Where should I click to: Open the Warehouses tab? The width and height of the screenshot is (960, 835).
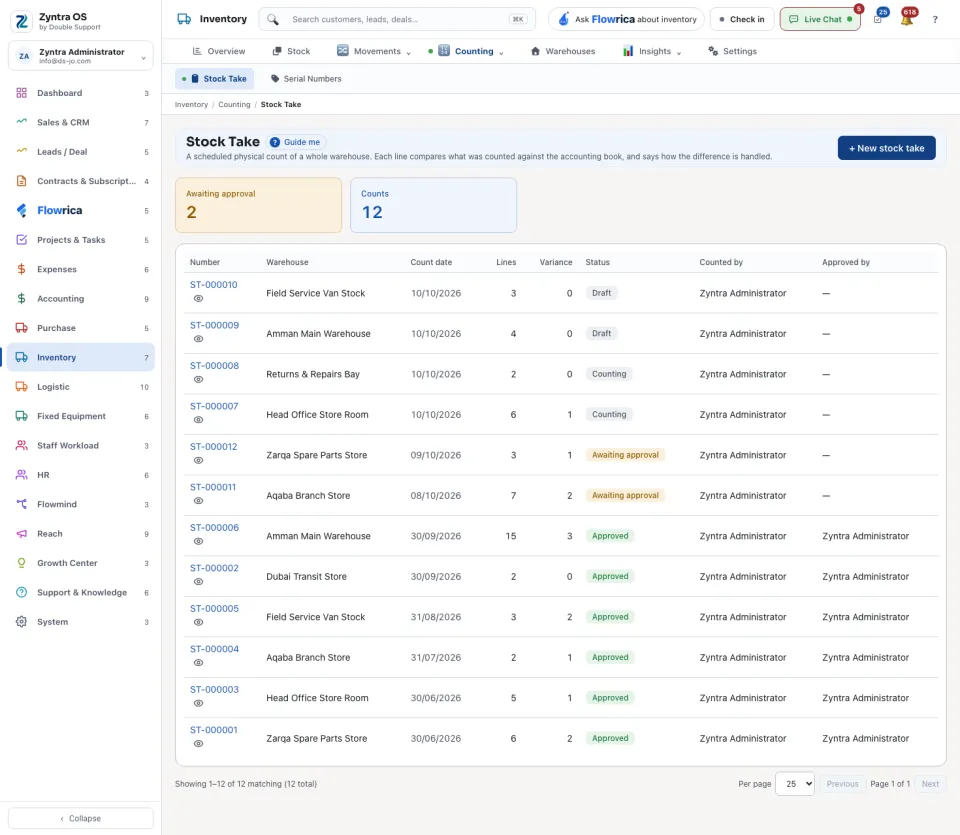[563, 51]
